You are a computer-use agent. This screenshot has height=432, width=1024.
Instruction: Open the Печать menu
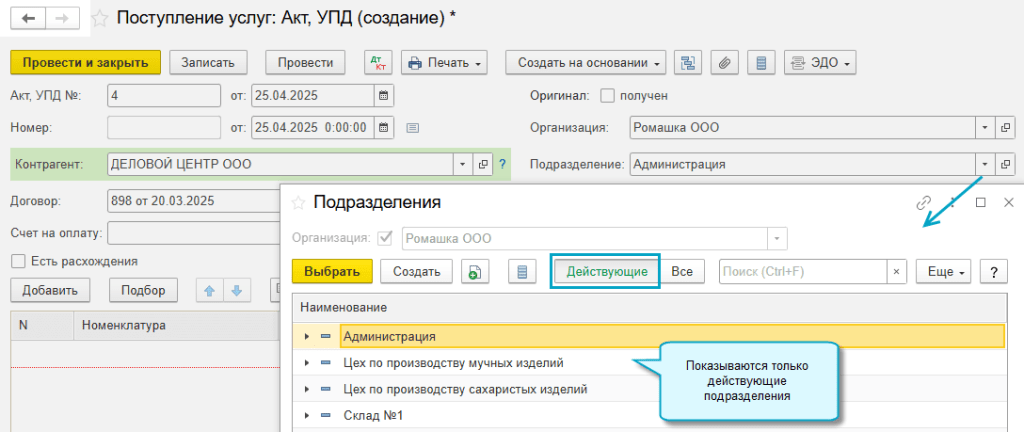pos(444,63)
